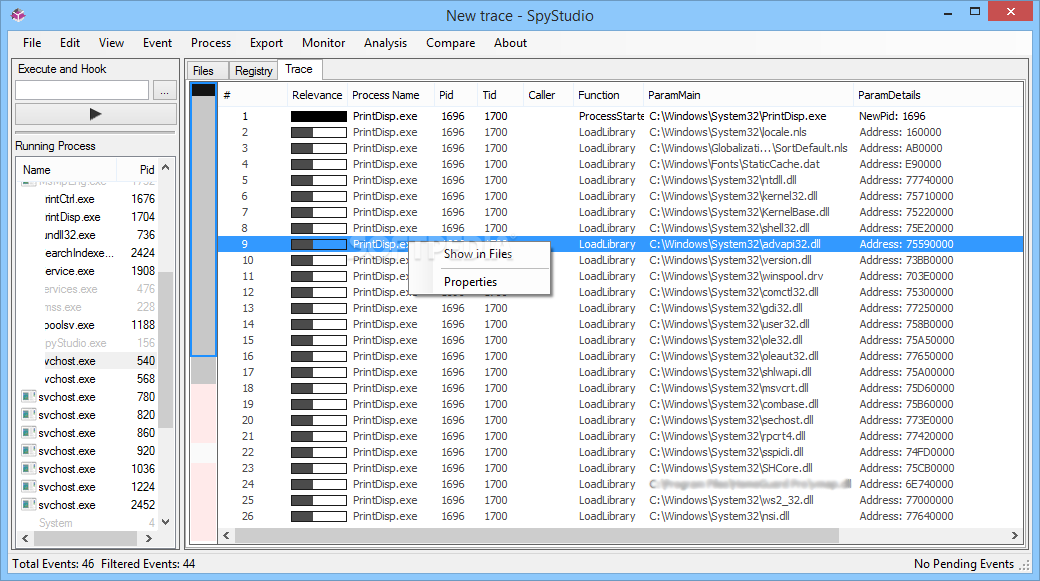
Task: Click process icon of svchost.exe 860
Action: [29, 432]
